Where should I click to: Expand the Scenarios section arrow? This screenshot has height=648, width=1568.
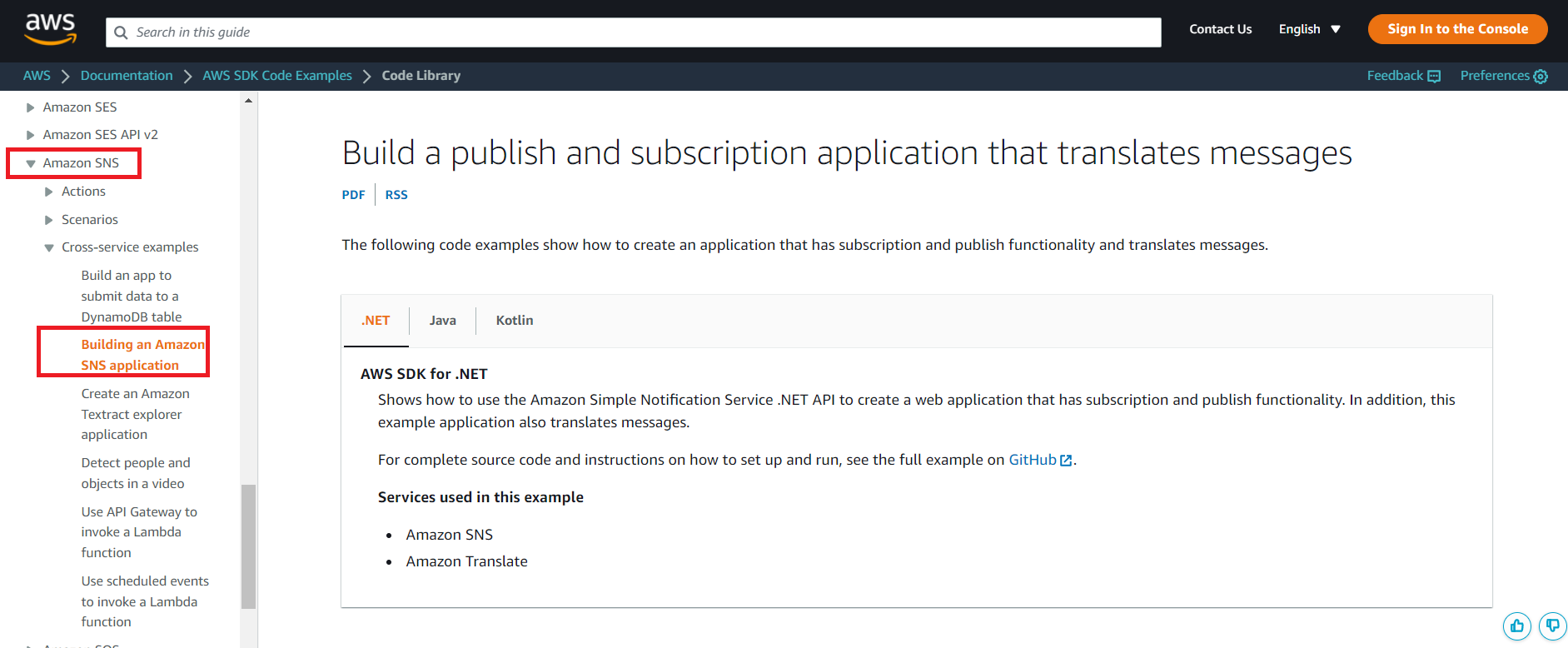pos(48,220)
